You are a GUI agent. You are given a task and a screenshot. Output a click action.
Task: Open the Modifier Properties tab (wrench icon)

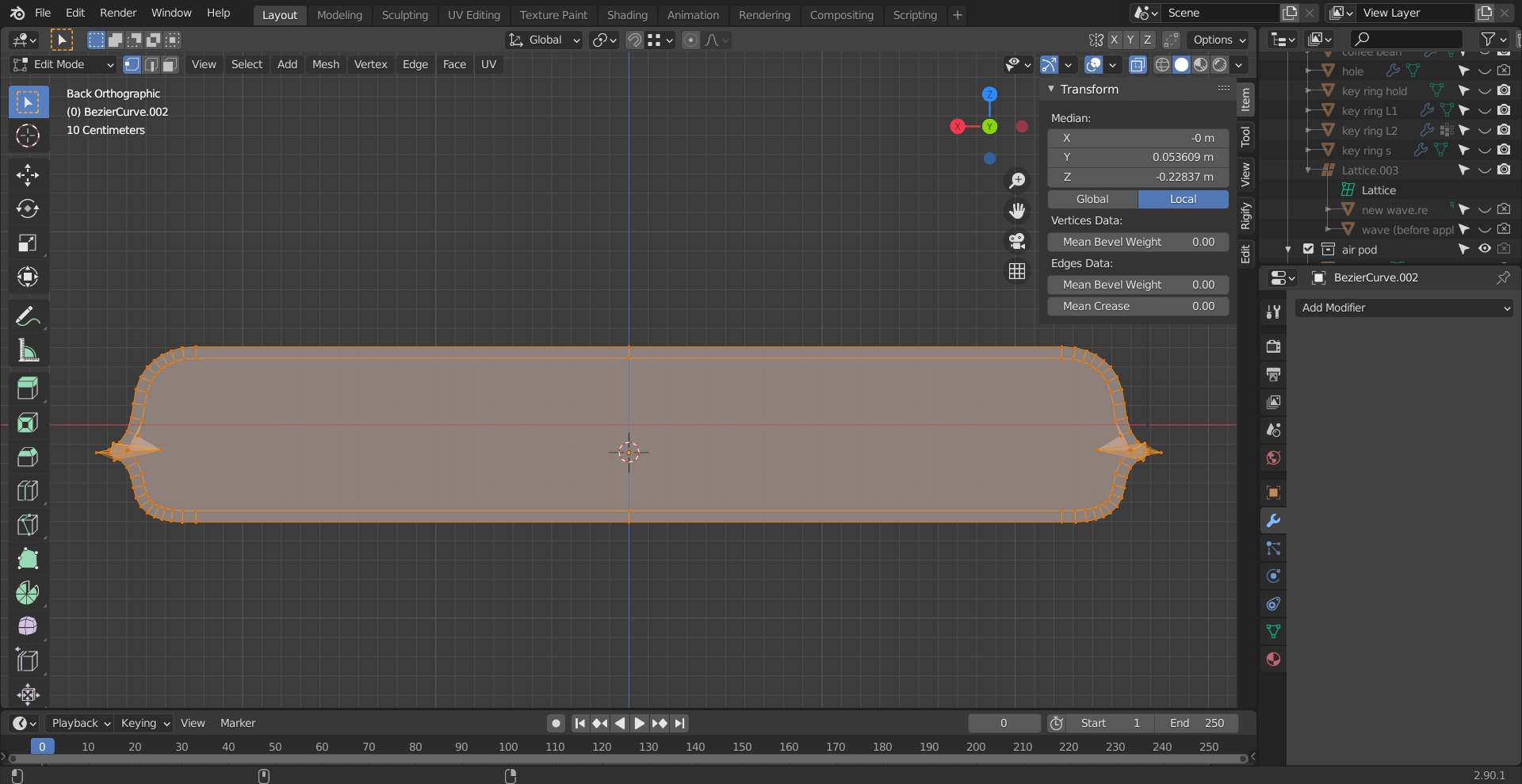point(1272,521)
